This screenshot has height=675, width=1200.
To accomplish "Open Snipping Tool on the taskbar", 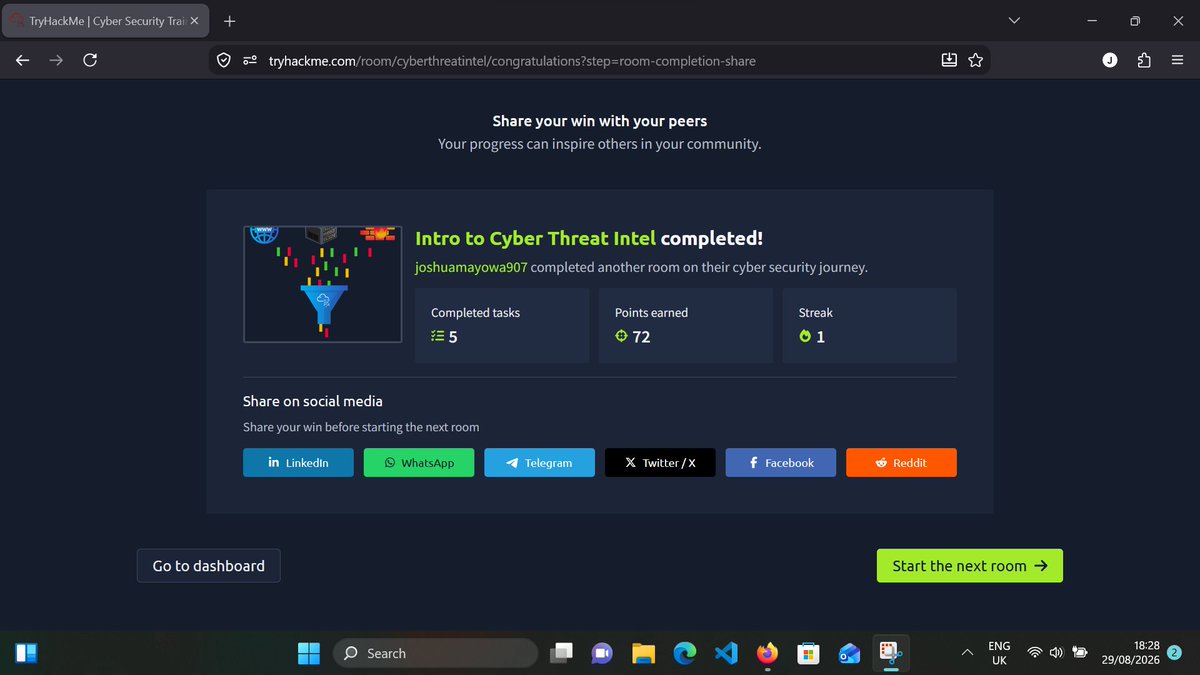I will [x=890, y=653].
